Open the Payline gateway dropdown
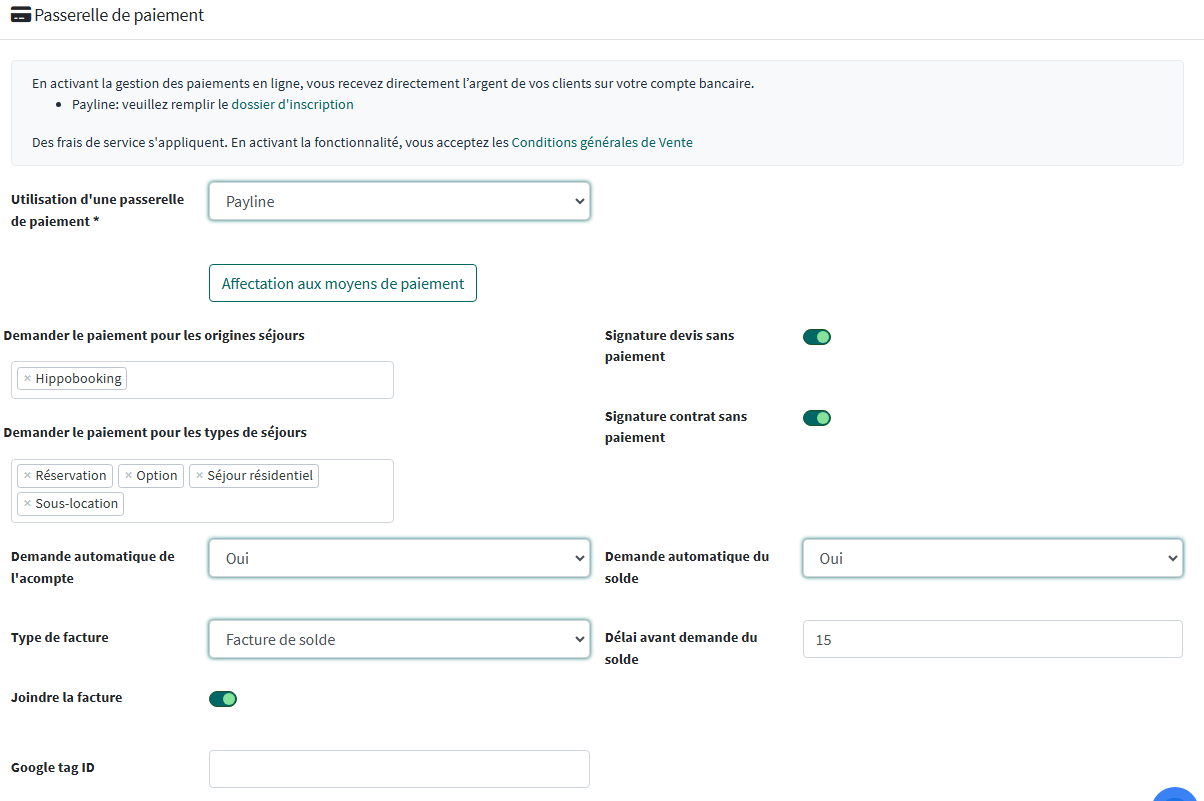The width and height of the screenshot is (1204, 801). point(399,201)
